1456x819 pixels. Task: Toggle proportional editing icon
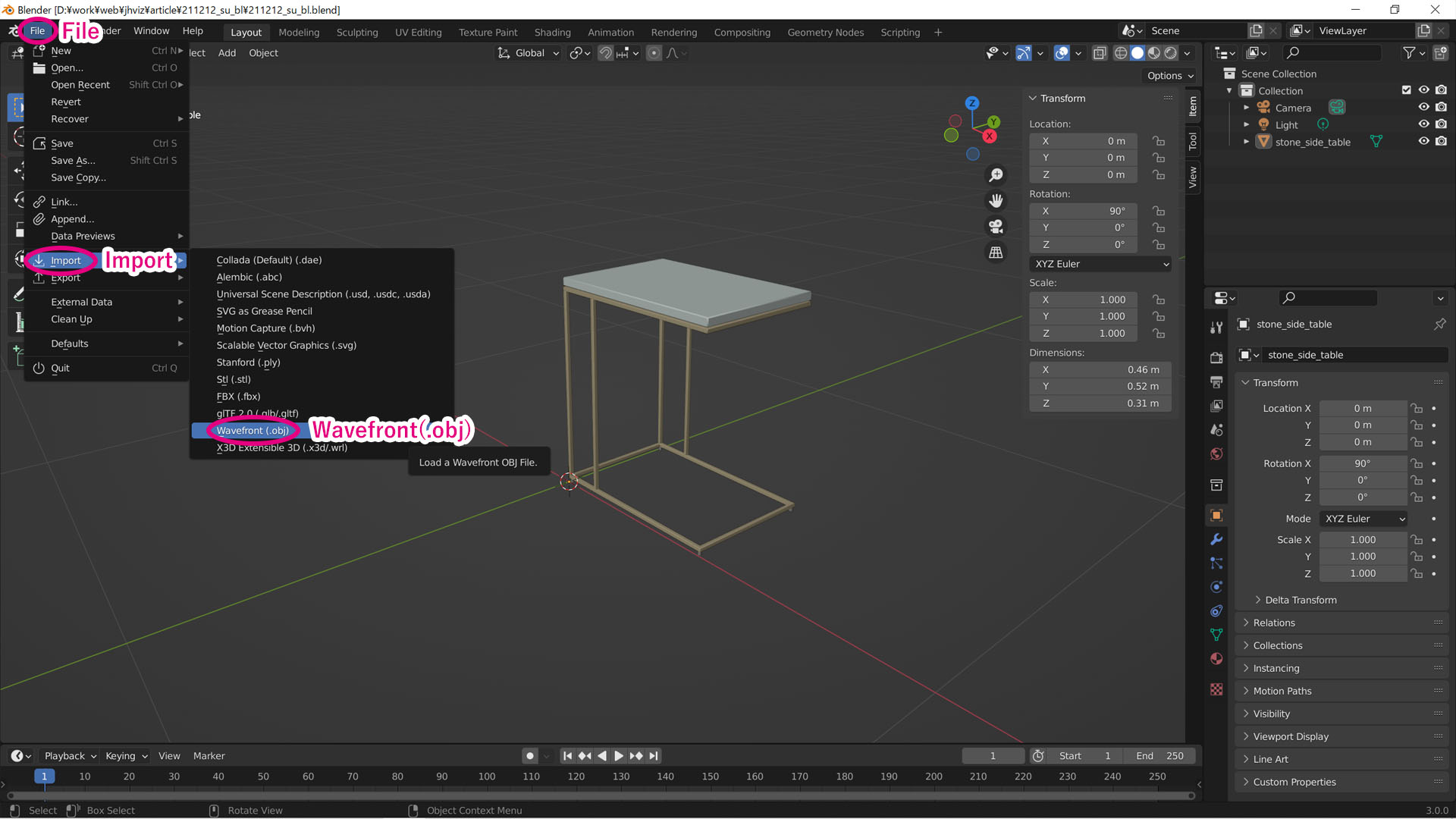[x=654, y=53]
